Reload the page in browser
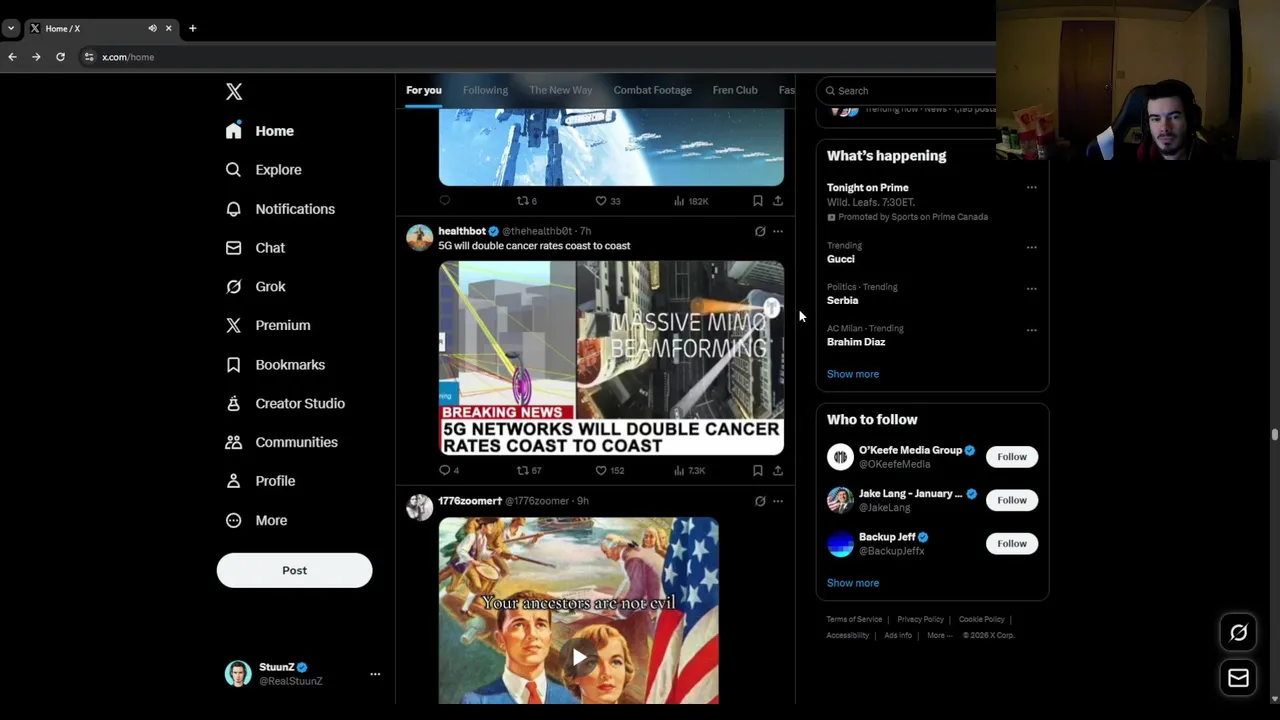 60,57
